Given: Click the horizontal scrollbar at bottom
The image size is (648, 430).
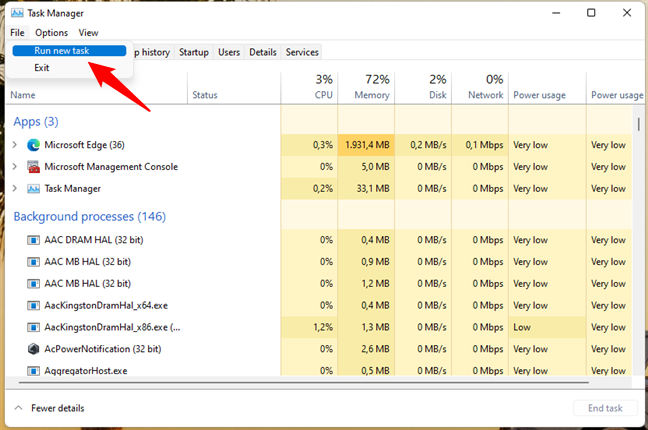Looking at the screenshot, I should pyautogui.click(x=304, y=383).
